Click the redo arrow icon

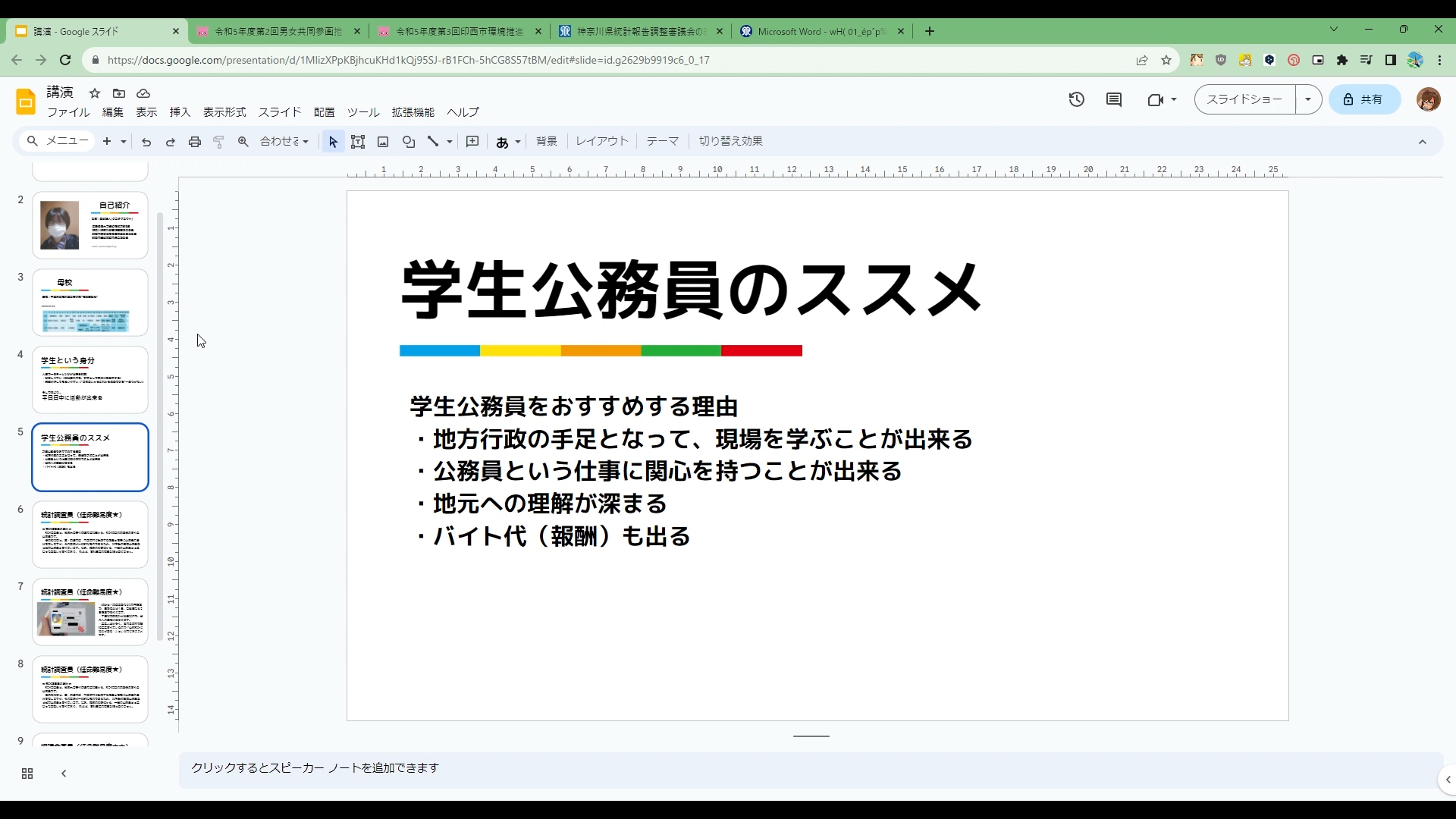[x=171, y=142]
